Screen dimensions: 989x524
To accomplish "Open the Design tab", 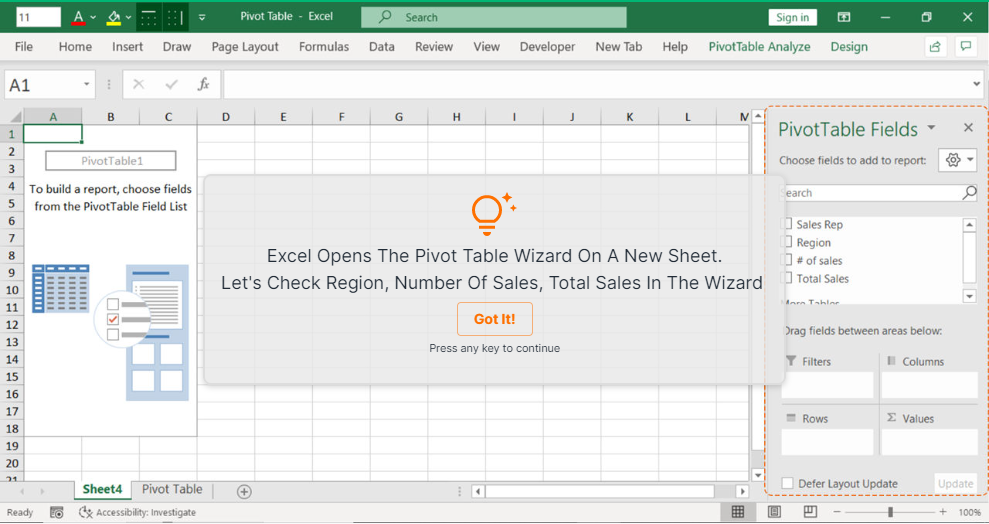I will click(x=849, y=47).
